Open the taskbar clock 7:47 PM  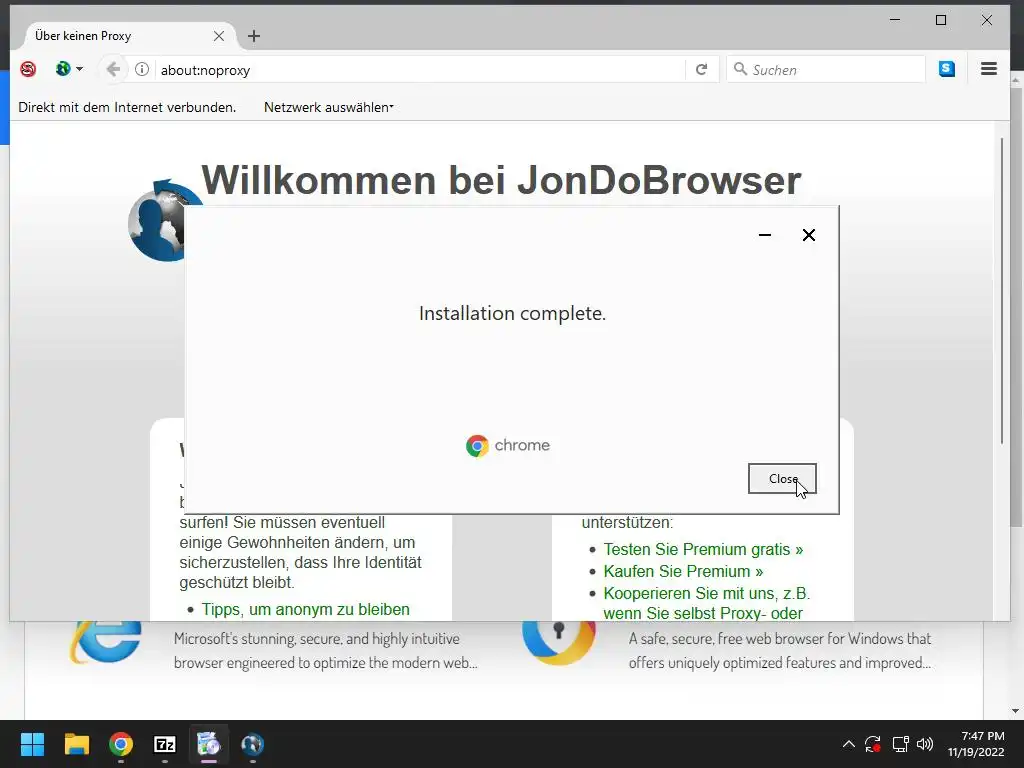click(976, 744)
